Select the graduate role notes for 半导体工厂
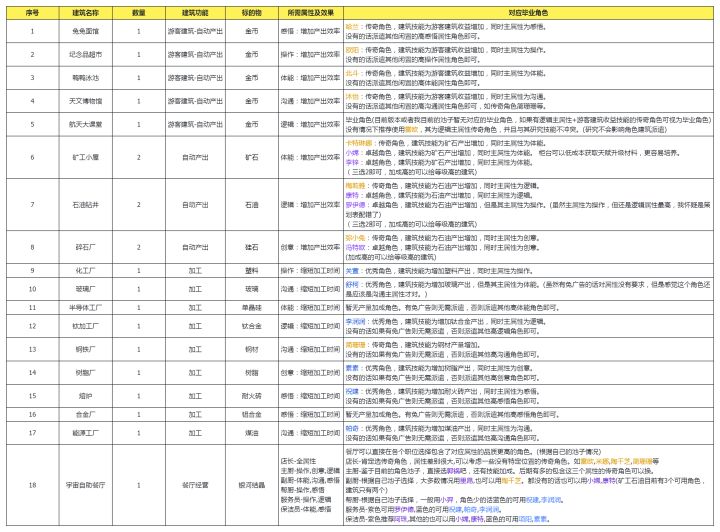Image resolution: width=720 pixels, height=532 pixels. pos(529,308)
